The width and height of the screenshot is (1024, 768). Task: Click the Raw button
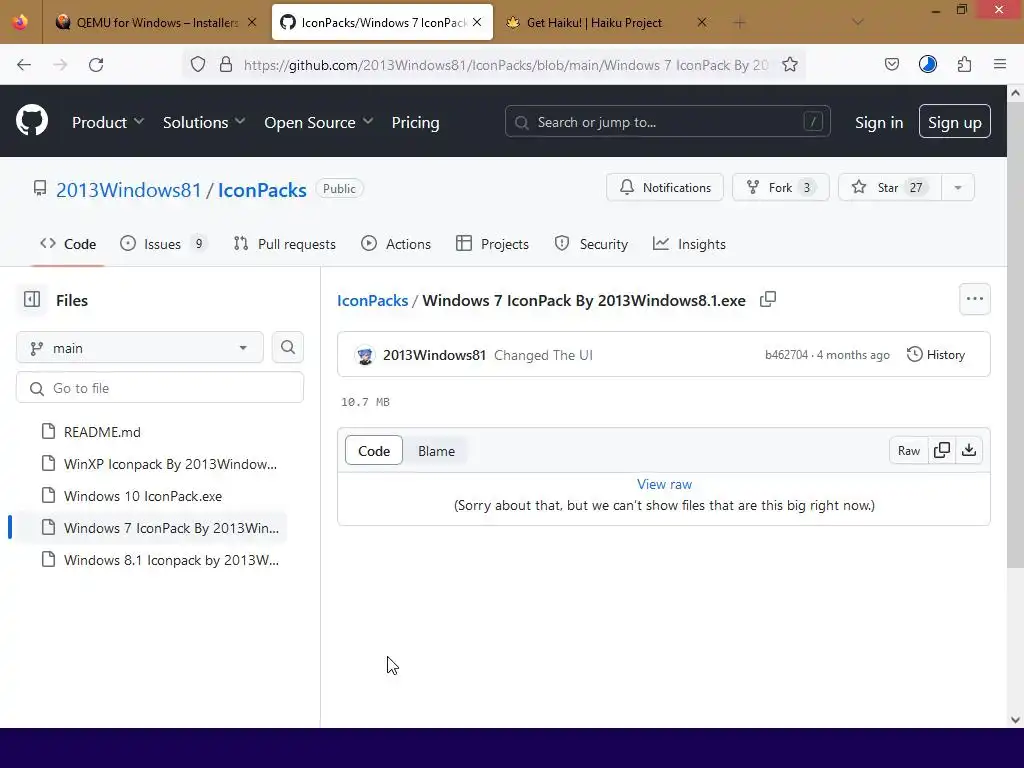(x=908, y=451)
